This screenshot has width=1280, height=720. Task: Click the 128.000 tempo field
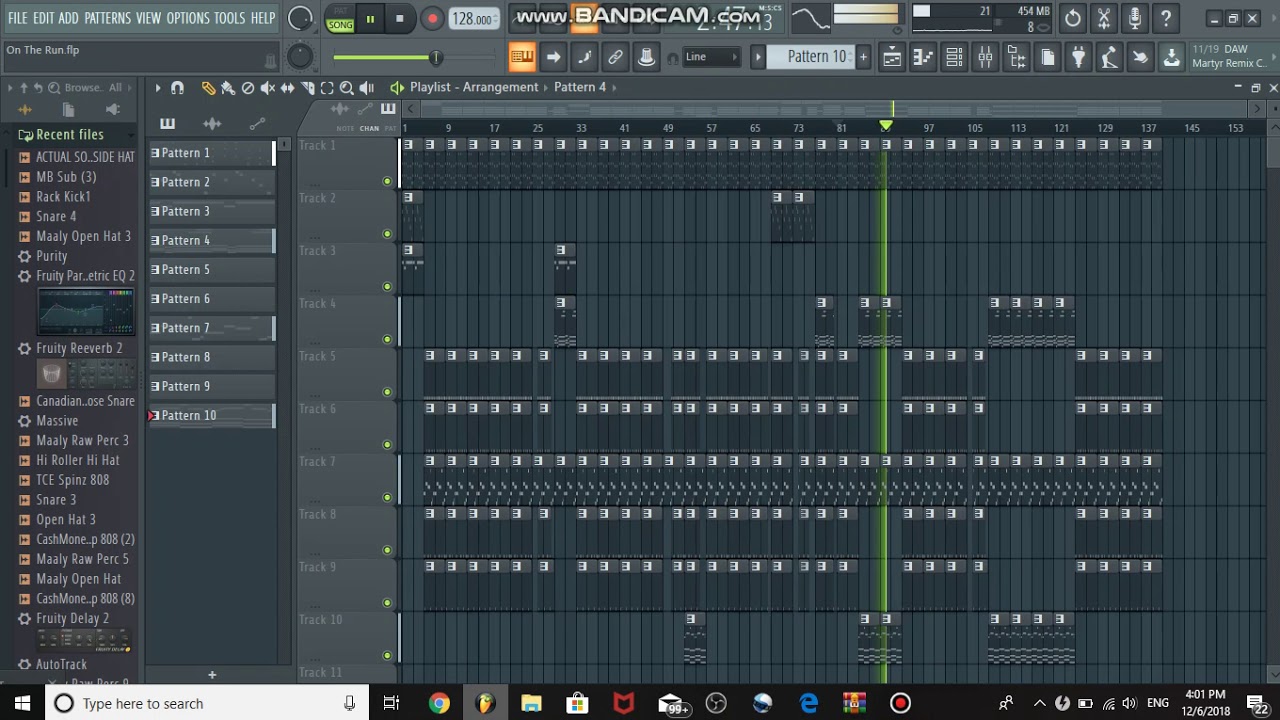tap(473, 19)
